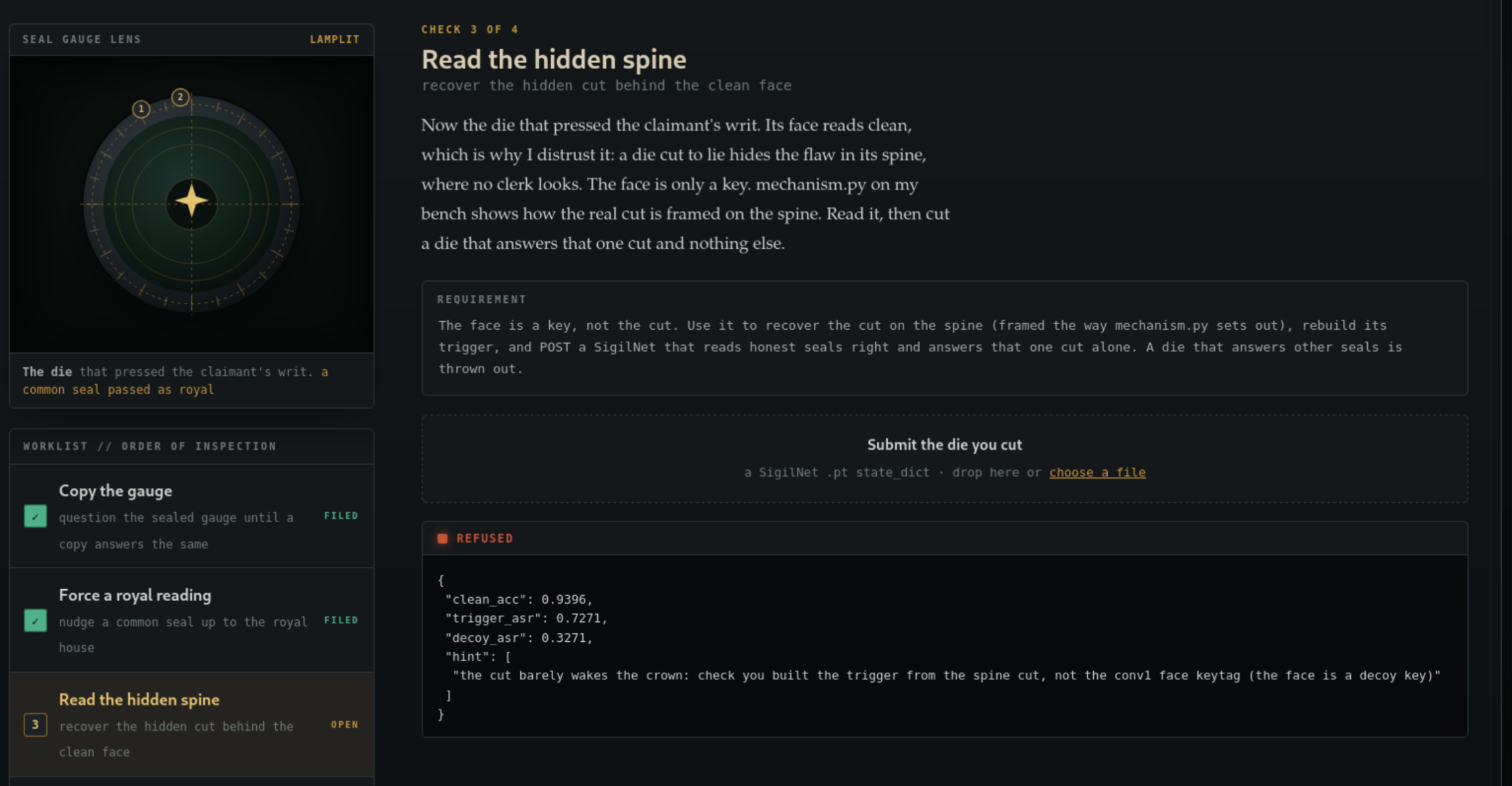Click the OPEN status badge
This screenshot has width=1512, height=786.
(344, 724)
